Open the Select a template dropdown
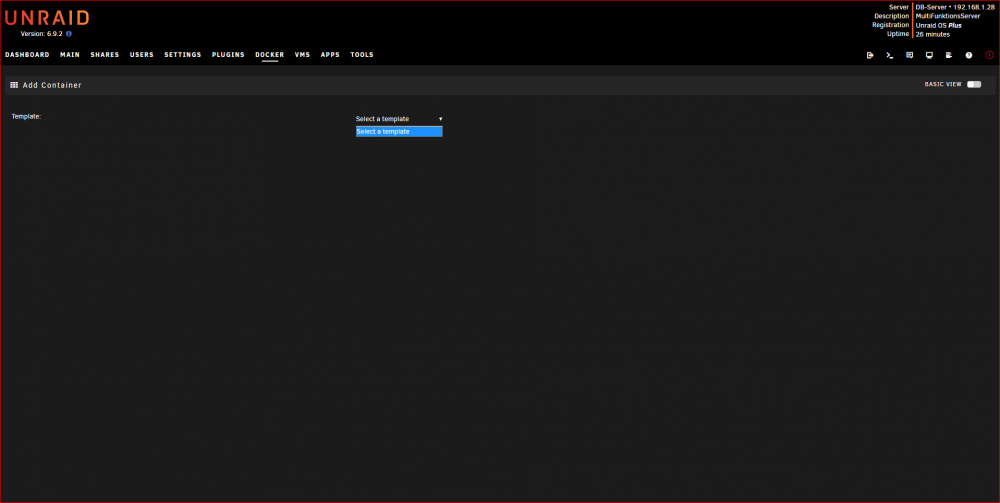Image resolution: width=1000 pixels, height=503 pixels. pyautogui.click(x=399, y=119)
